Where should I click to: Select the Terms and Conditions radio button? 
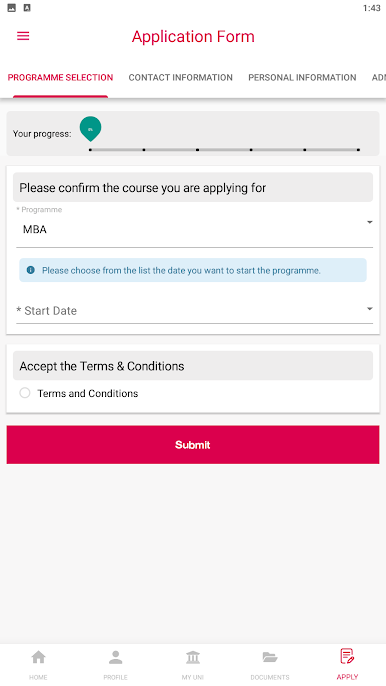pos(25,393)
